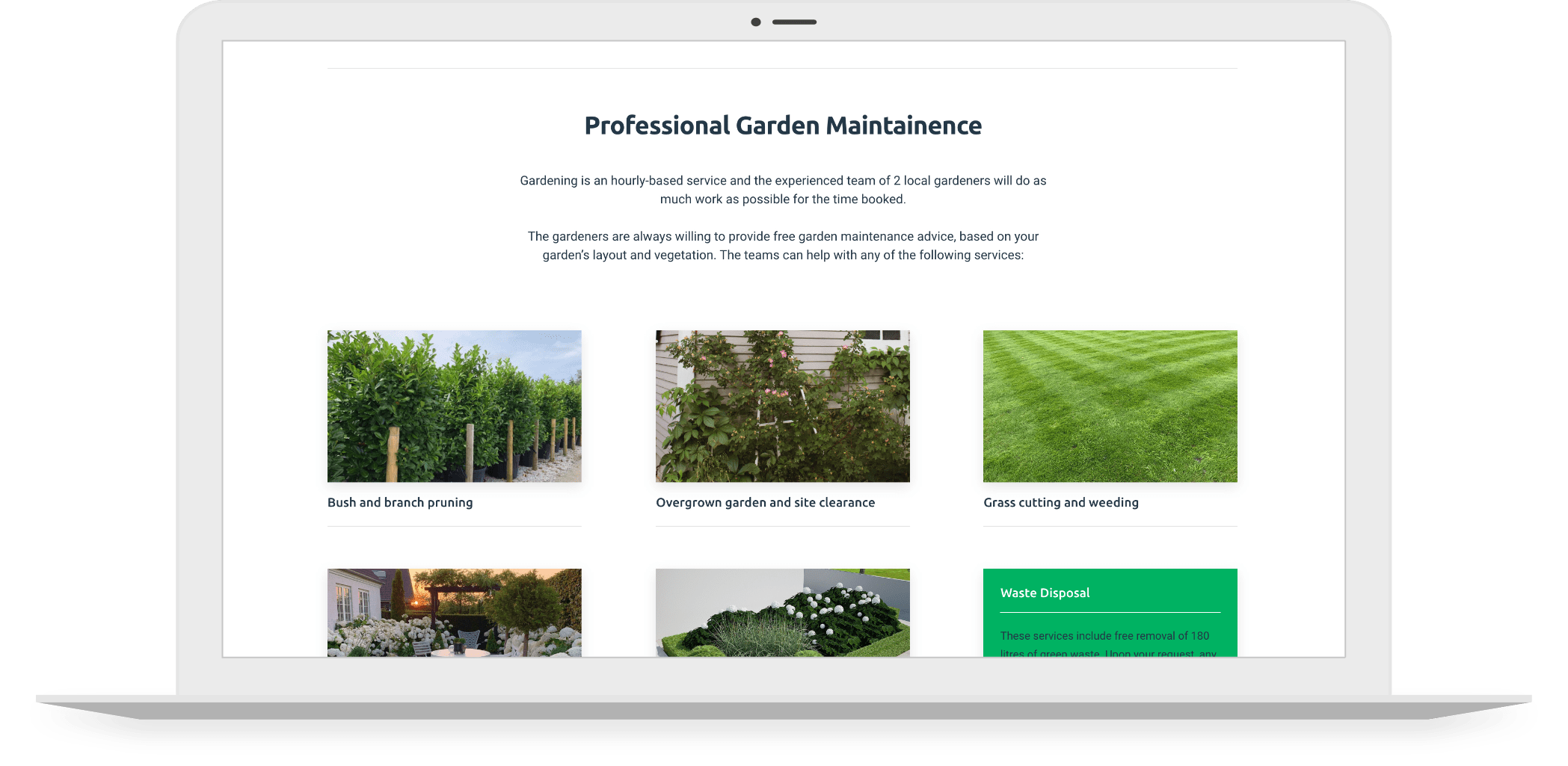Open the striped mowed lawn photo
This screenshot has width=1568, height=766.
pos(1110,406)
